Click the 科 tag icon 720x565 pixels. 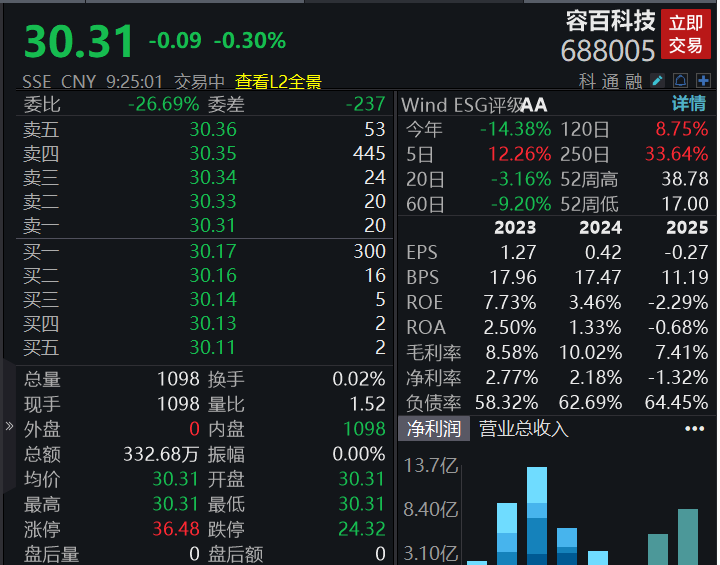(587, 82)
